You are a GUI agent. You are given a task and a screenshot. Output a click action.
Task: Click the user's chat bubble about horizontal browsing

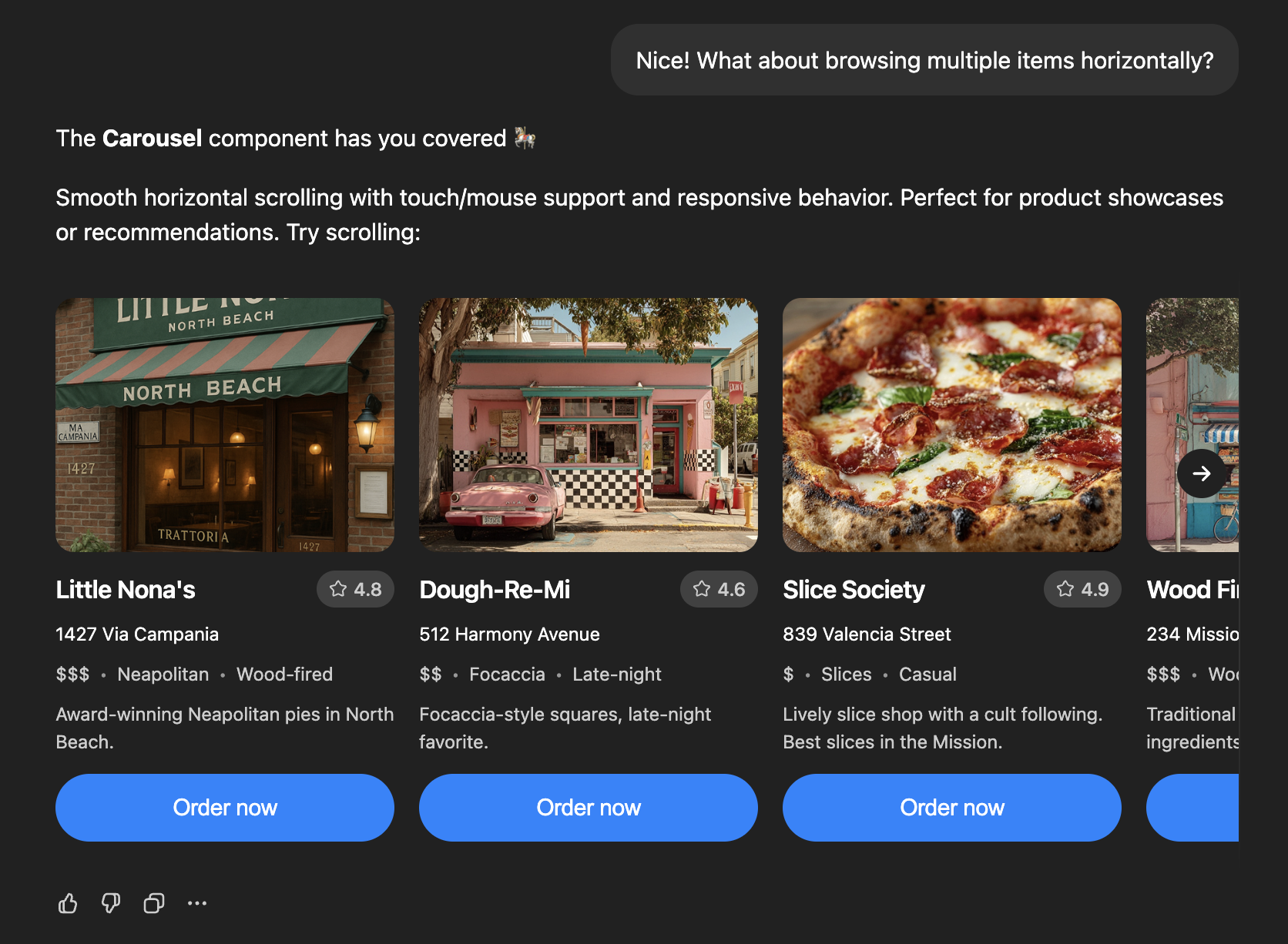pyautogui.click(x=924, y=59)
